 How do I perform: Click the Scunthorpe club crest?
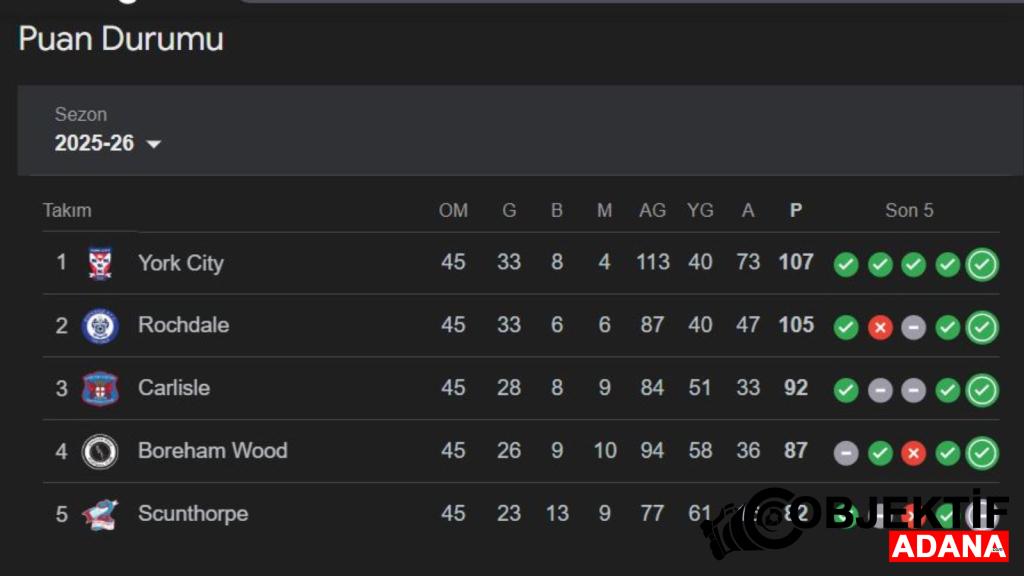pyautogui.click(x=100, y=514)
